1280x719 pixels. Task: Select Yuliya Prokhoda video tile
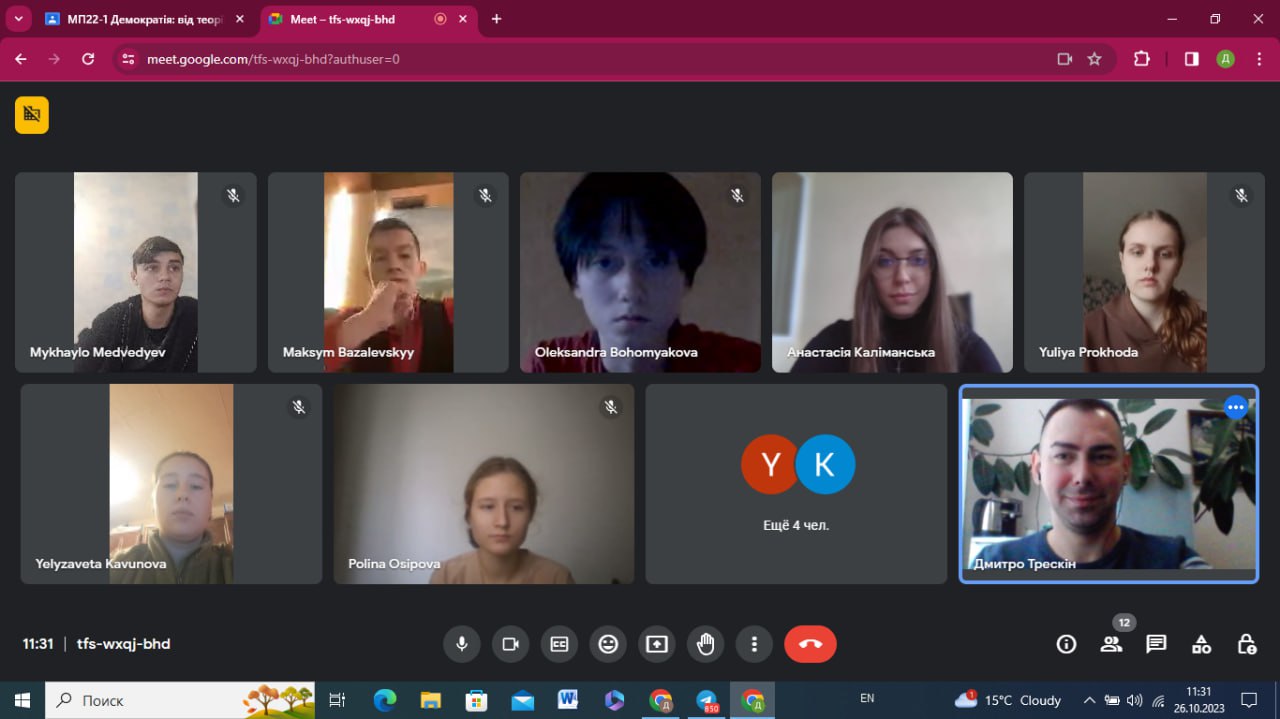pos(1144,272)
